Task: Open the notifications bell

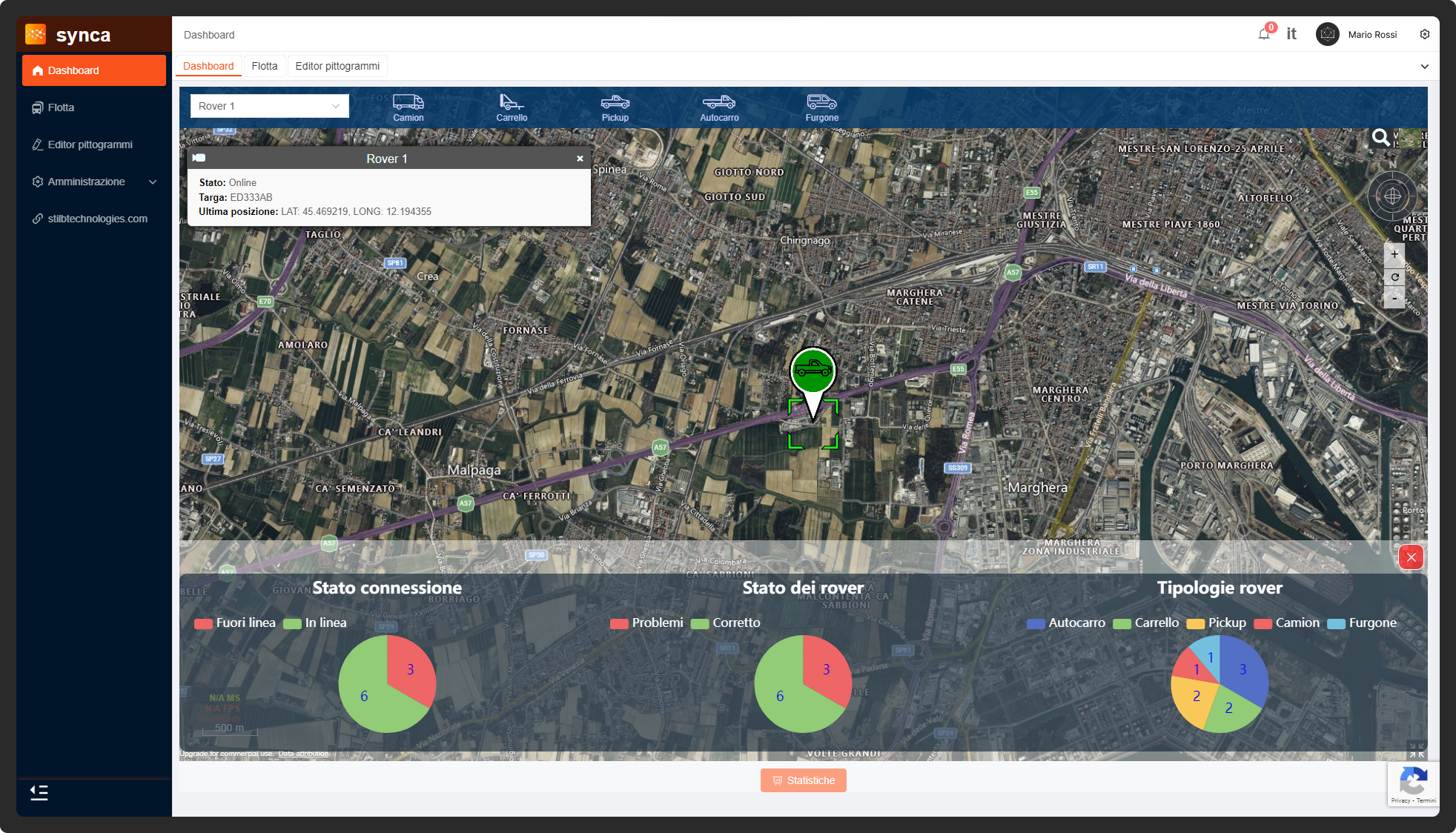Action: point(1264,34)
